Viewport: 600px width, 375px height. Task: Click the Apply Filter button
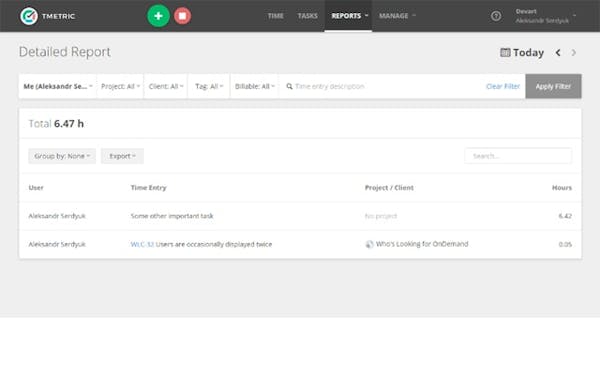pos(553,86)
